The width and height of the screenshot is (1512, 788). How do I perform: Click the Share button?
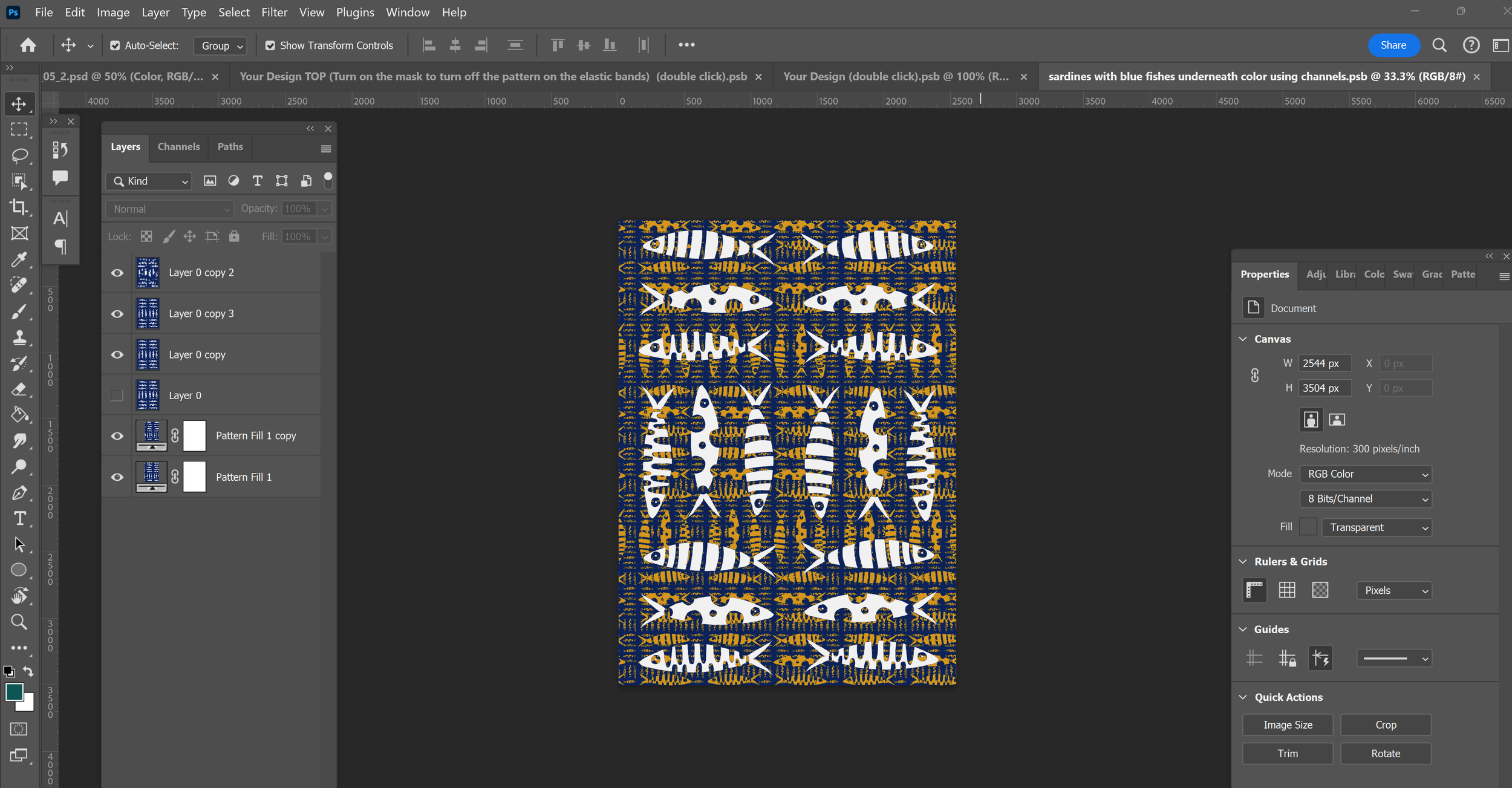tap(1393, 45)
